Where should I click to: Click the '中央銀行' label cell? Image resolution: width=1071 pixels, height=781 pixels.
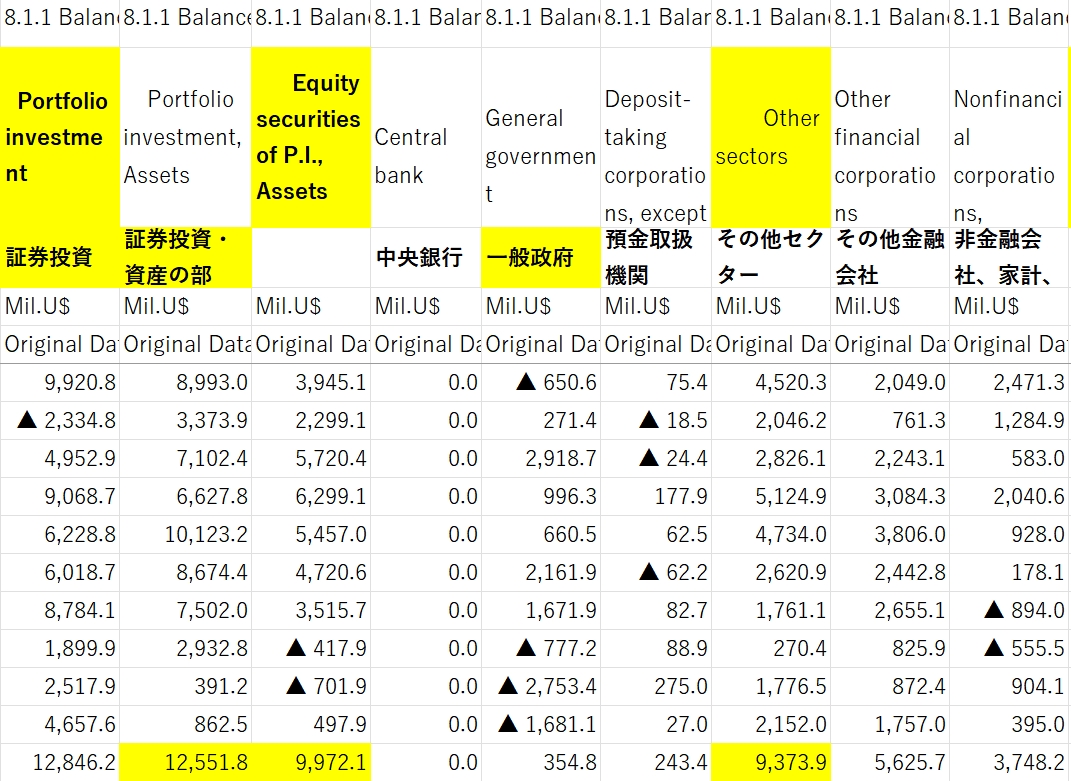pos(424,258)
